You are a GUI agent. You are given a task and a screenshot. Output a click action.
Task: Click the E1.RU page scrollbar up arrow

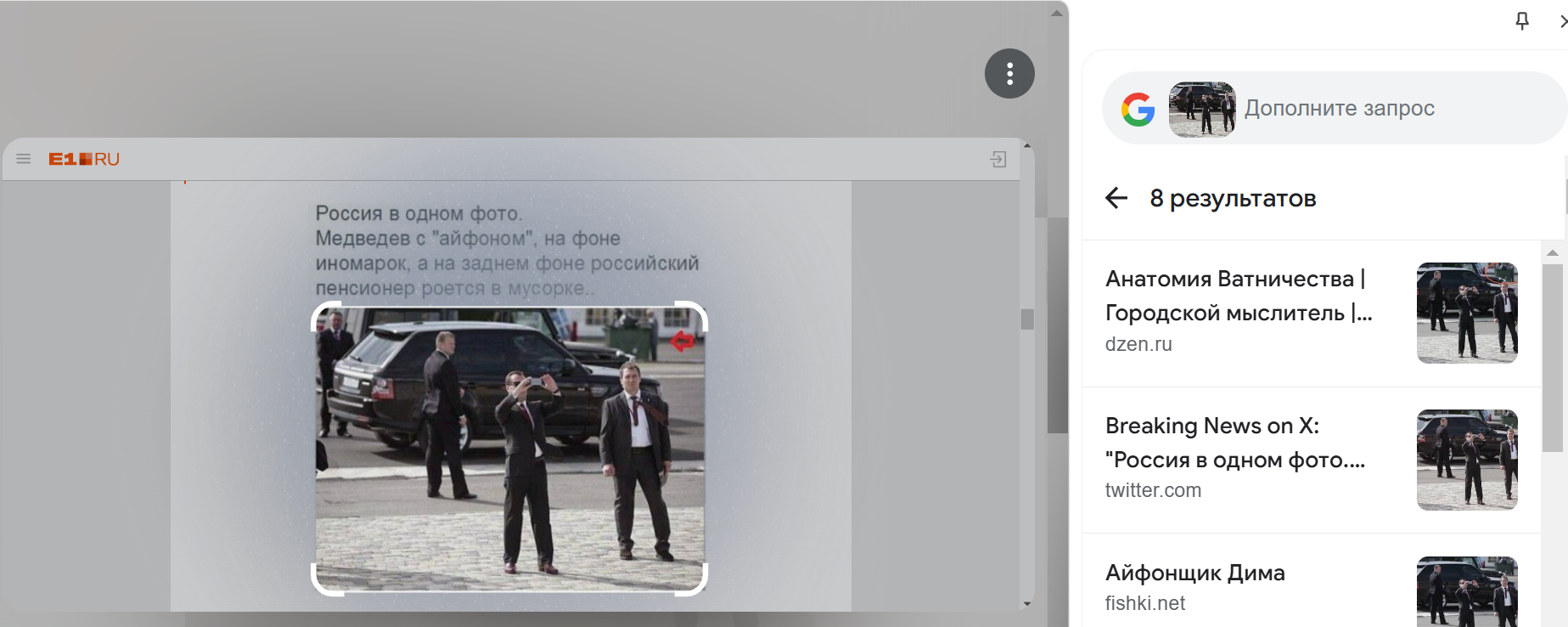pos(1027,146)
